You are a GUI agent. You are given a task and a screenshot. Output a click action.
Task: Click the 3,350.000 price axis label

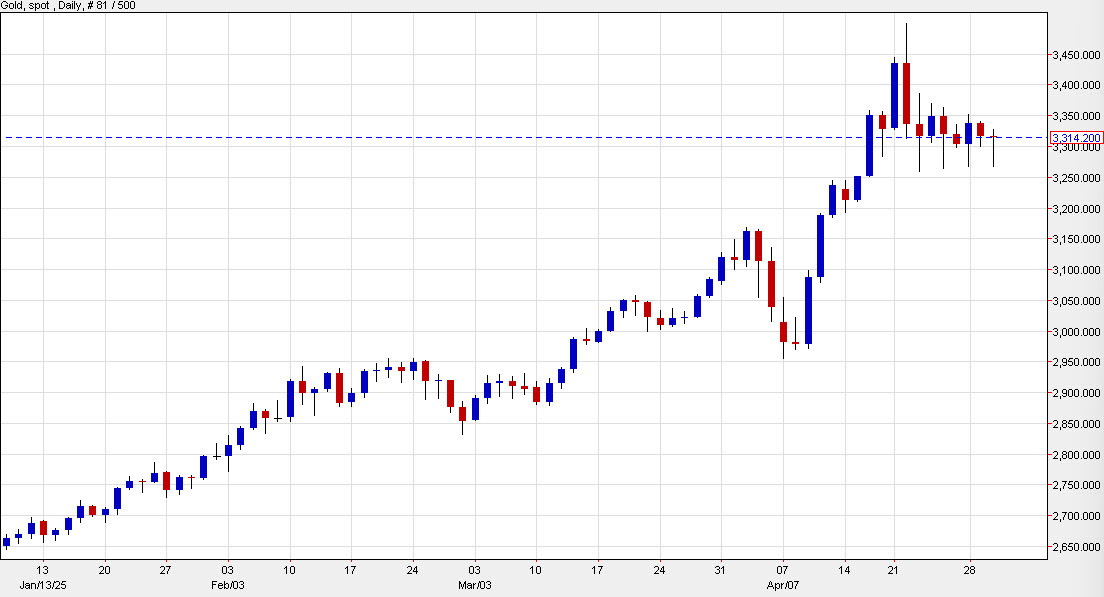(x=1077, y=116)
